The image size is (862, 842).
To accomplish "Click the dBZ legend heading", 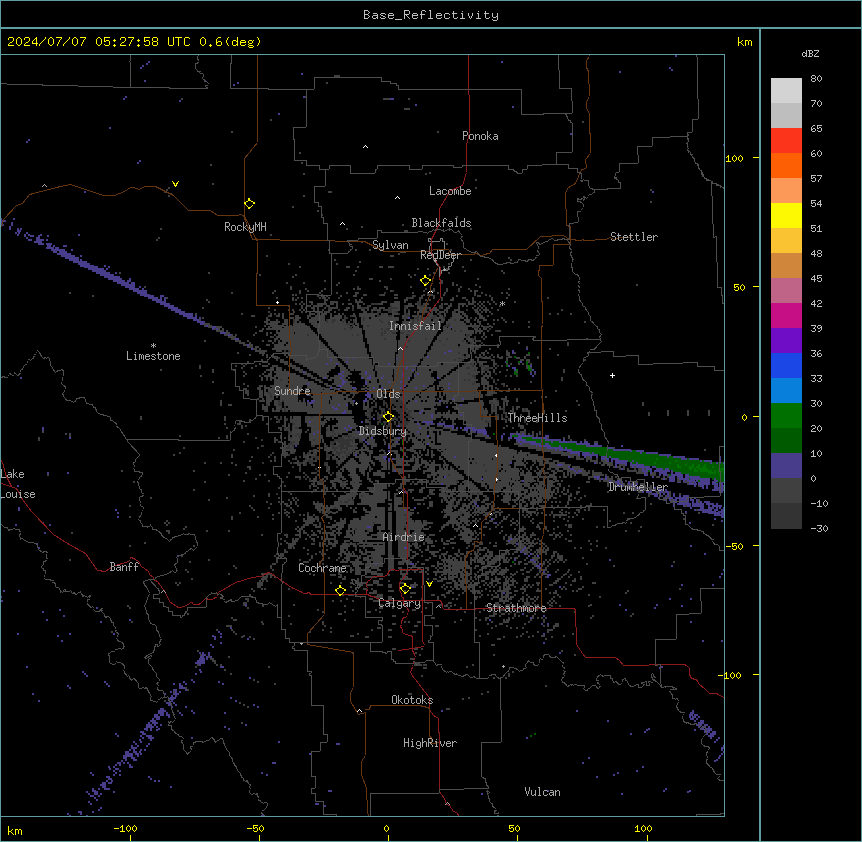I will (810, 53).
